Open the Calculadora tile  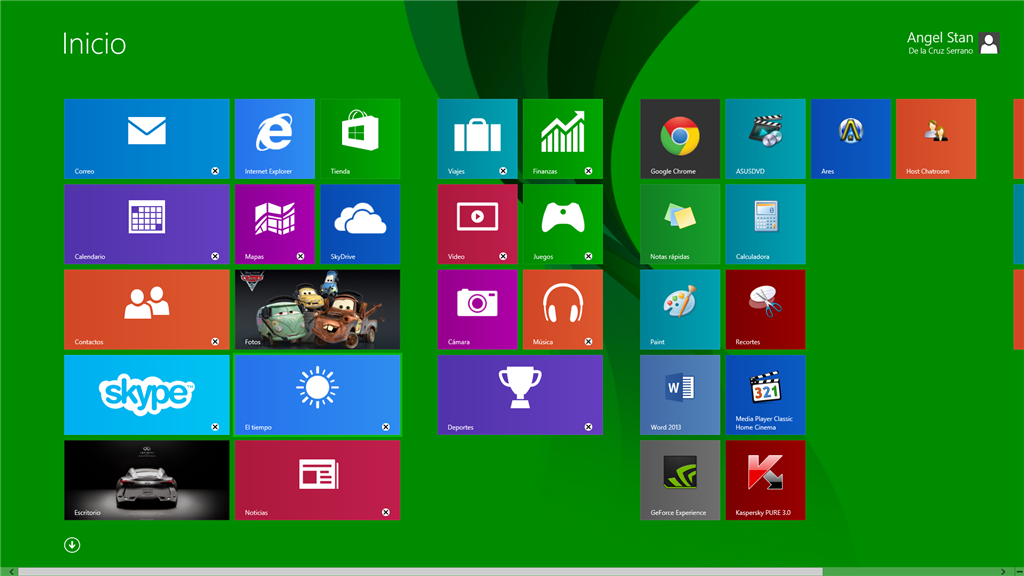[x=765, y=224]
